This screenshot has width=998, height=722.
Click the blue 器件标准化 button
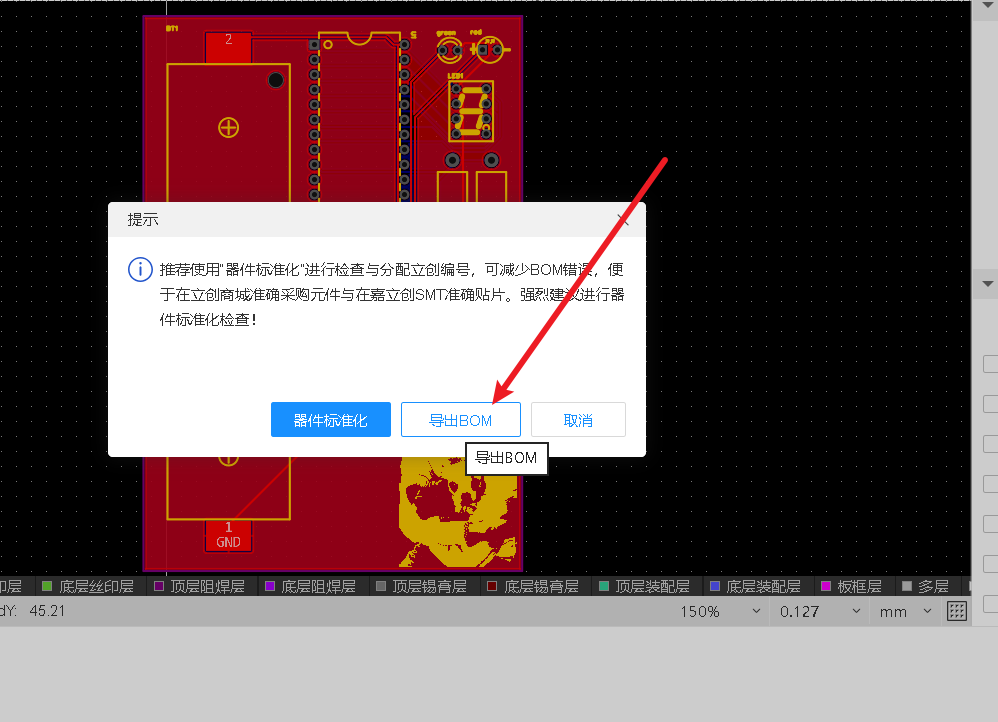pos(330,419)
